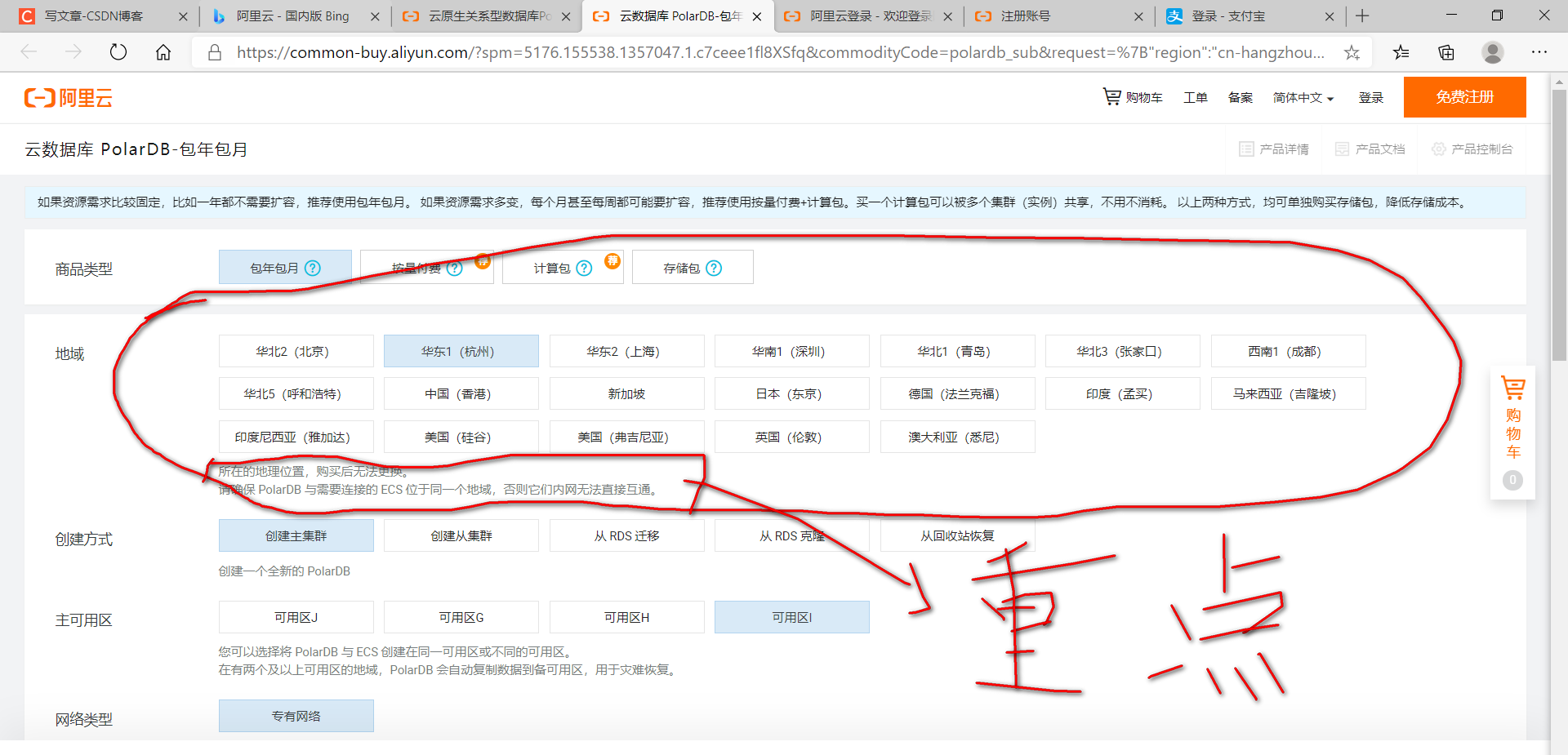Viewport: 1568px width, 755px height.
Task: Select region 华东2（上海）
Action: pyautogui.click(x=626, y=351)
